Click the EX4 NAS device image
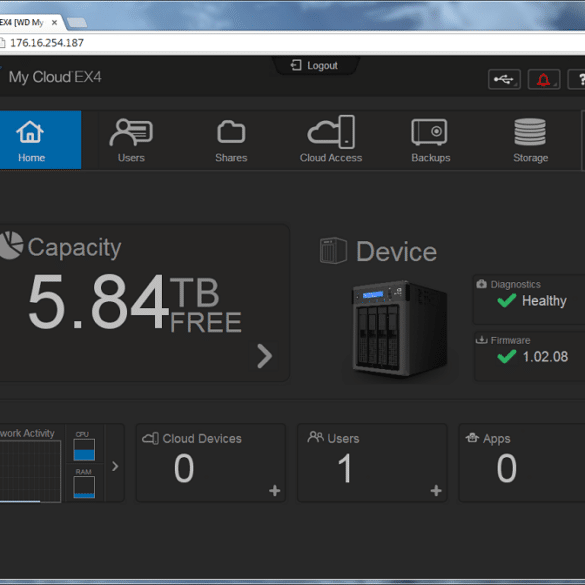Image resolution: width=585 pixels, height=585 pixels. pos(400,328)
